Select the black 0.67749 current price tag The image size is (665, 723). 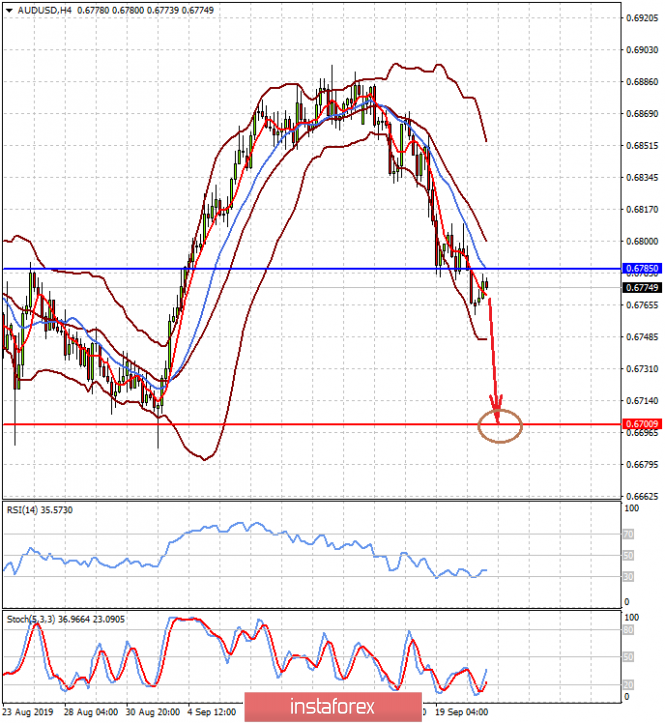[x=641, y=288]
